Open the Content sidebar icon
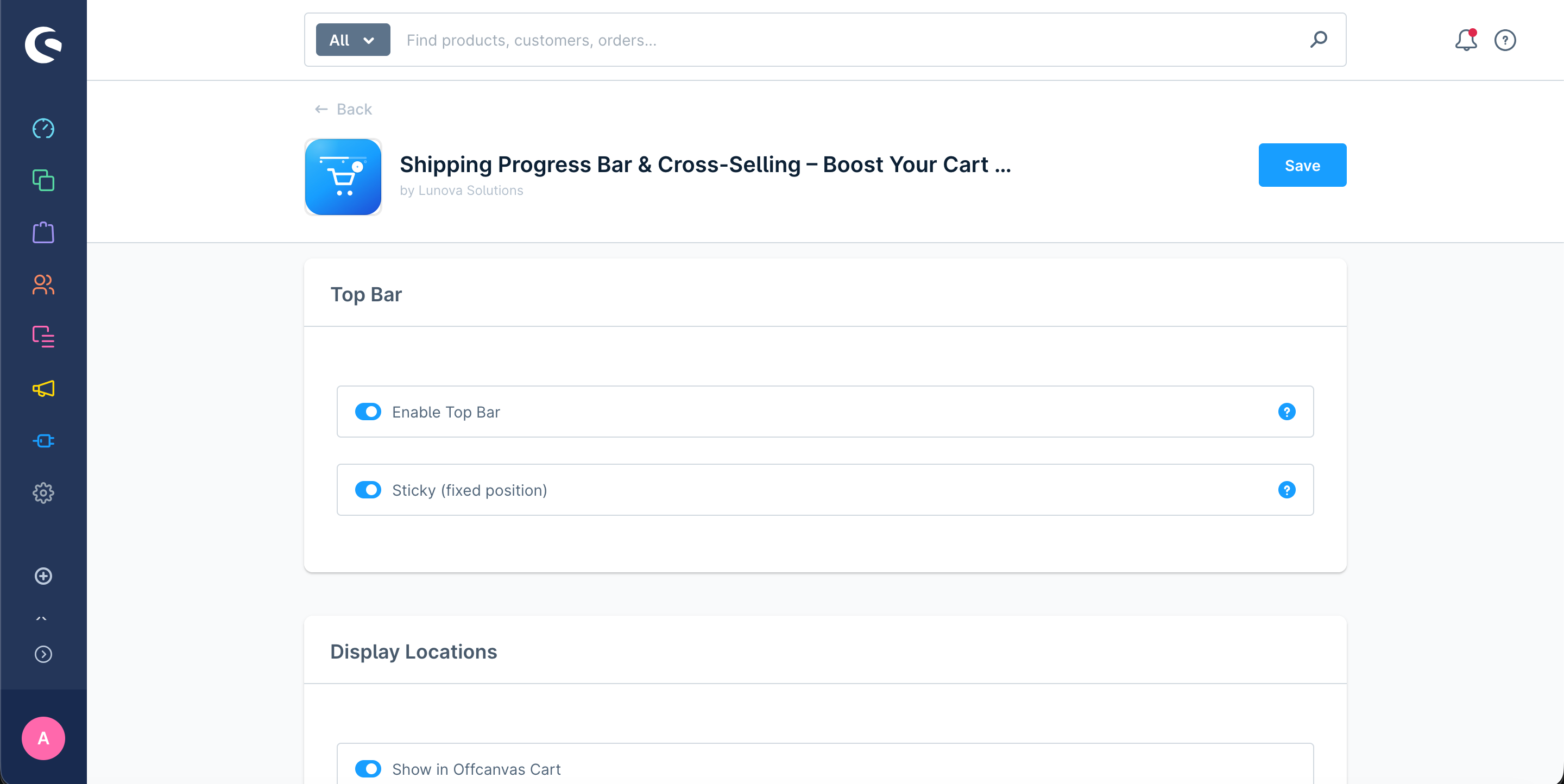This screenshot has width=1564, height=784. click(x=43, y=337)
